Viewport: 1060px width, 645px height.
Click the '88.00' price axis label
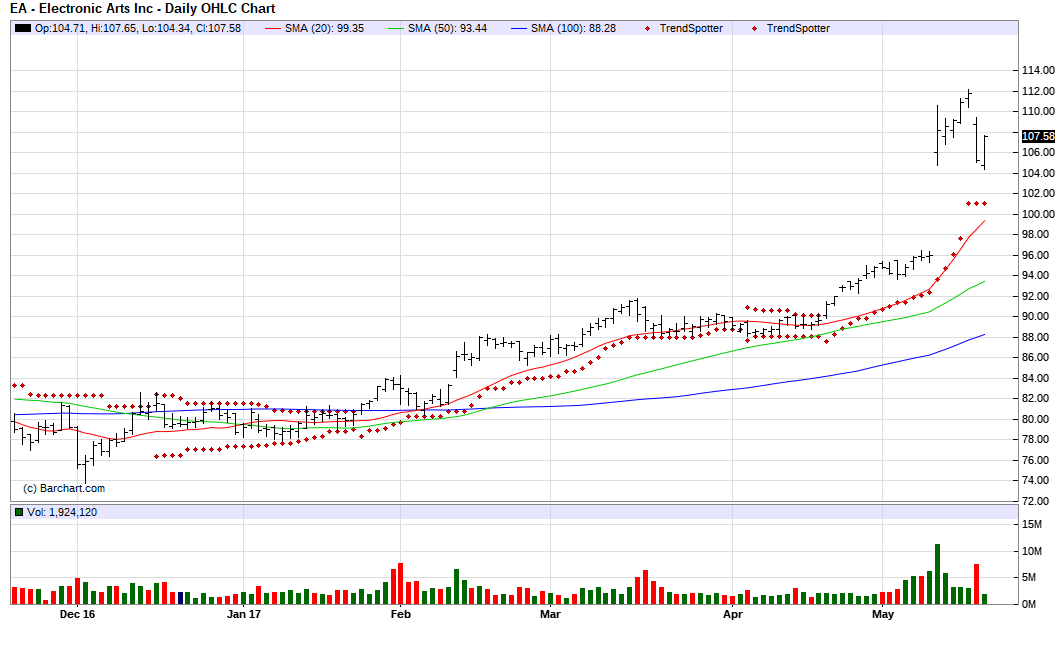(1038, 337)
